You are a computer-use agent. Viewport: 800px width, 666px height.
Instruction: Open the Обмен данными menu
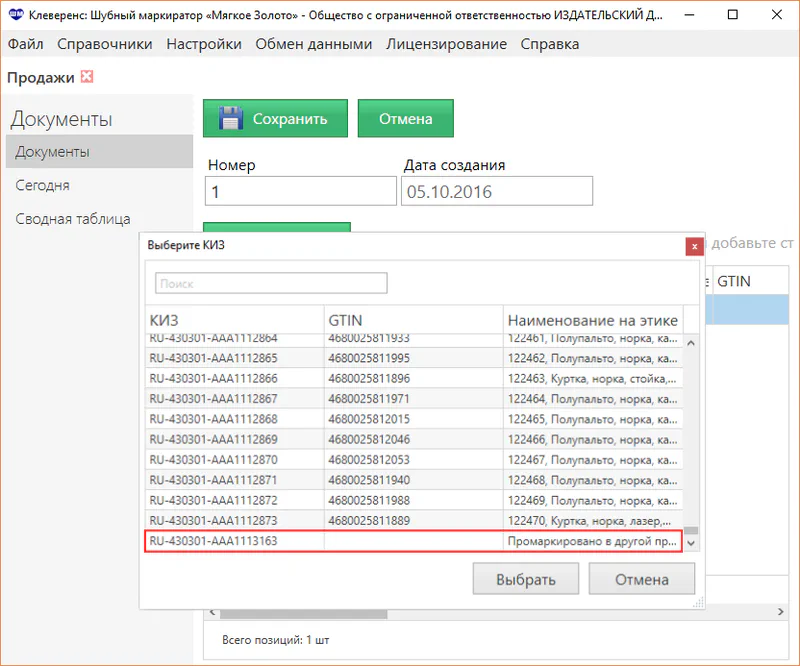coord(314,44)
